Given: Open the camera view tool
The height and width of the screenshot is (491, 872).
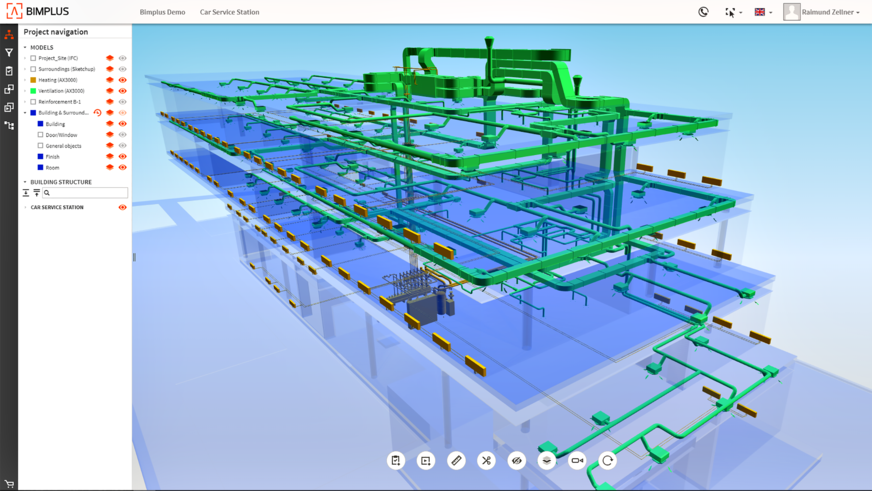Looking at the screenshot, I should [x=577, y=460].
